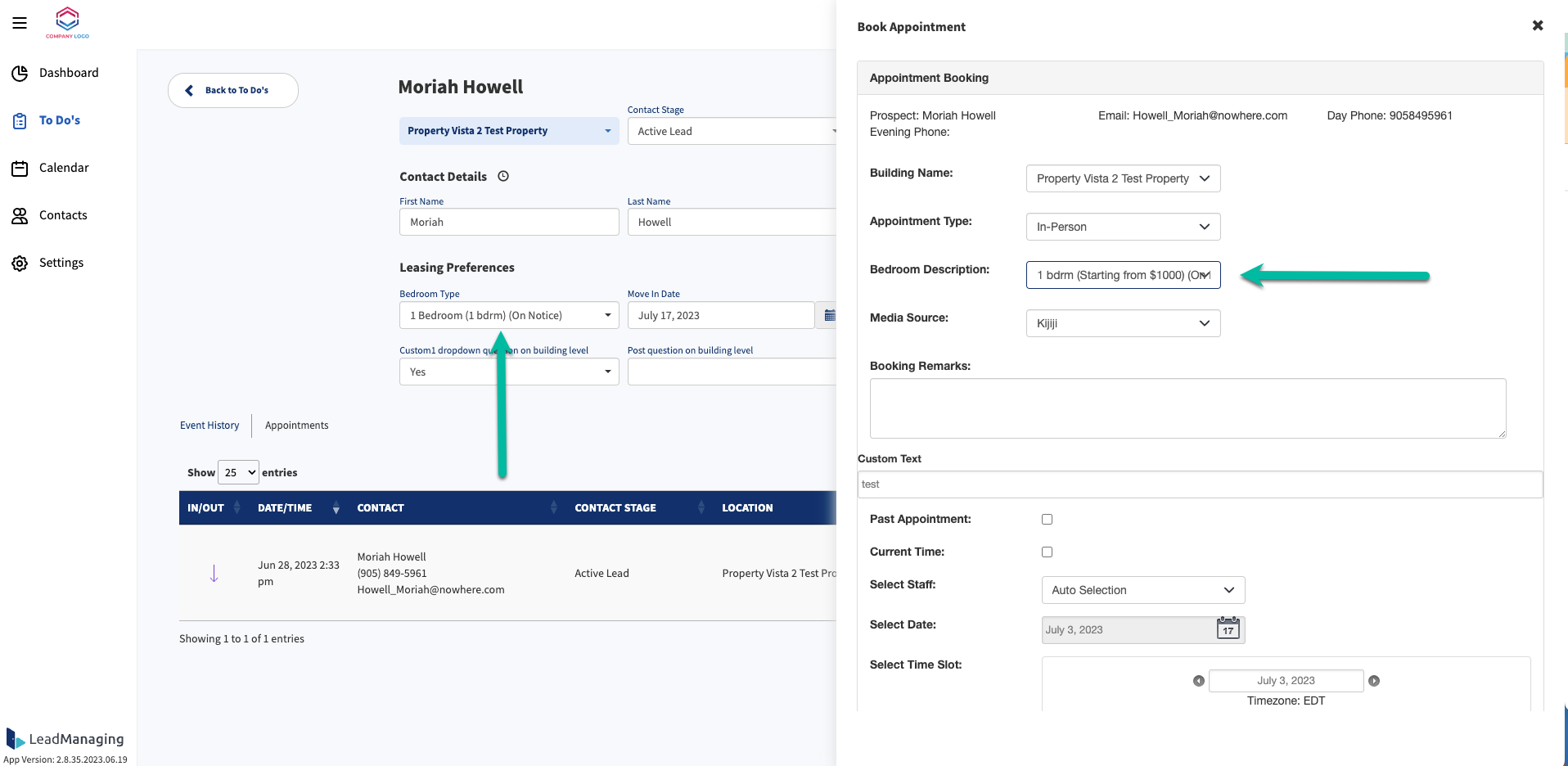Click the Dashboard pie chart icon
This screenshot has height=766, width=1568.
tap(20, 74)
